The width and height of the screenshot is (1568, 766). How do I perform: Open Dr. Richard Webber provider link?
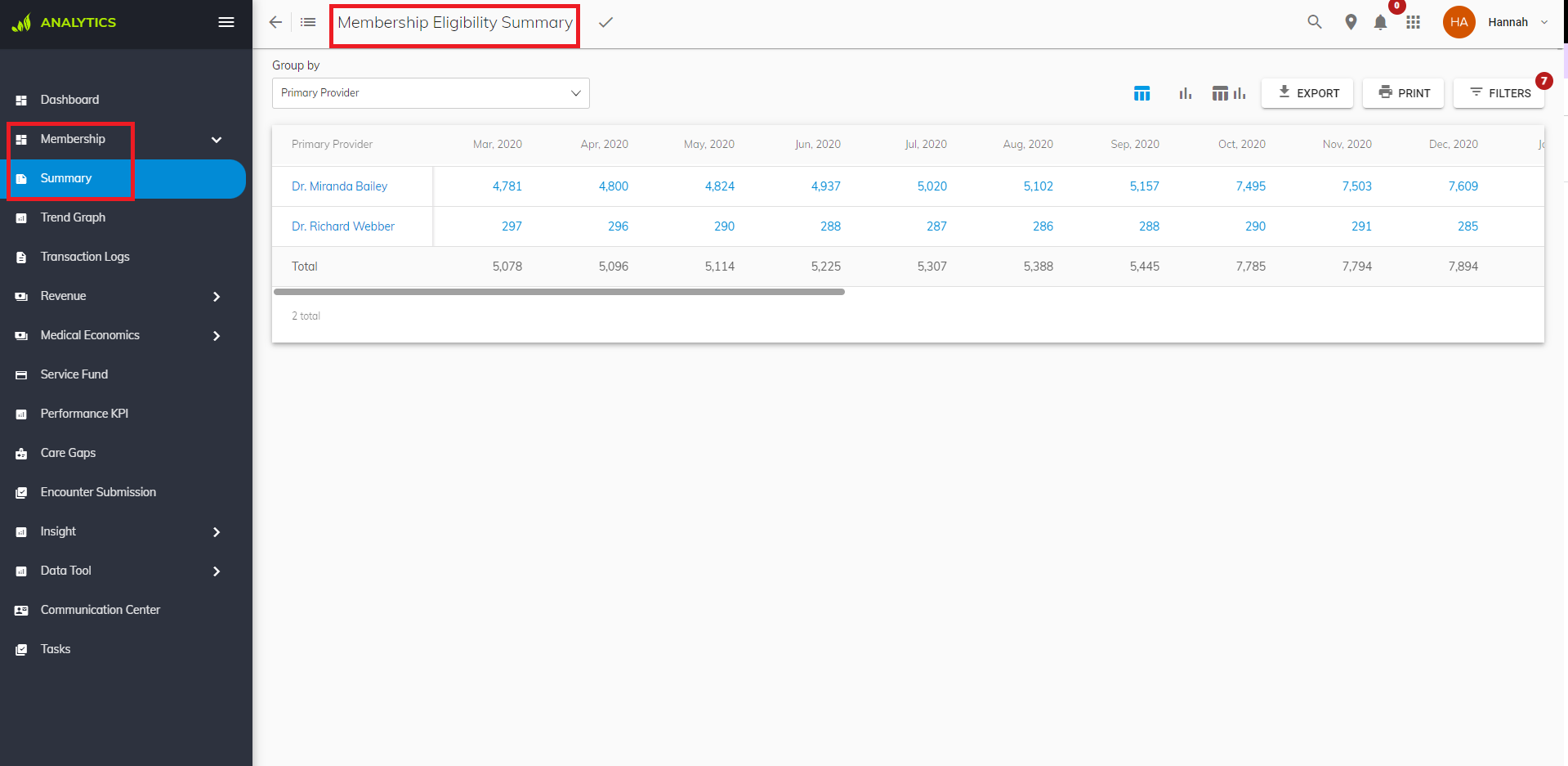pyautogui.click(x=343, y=226)
